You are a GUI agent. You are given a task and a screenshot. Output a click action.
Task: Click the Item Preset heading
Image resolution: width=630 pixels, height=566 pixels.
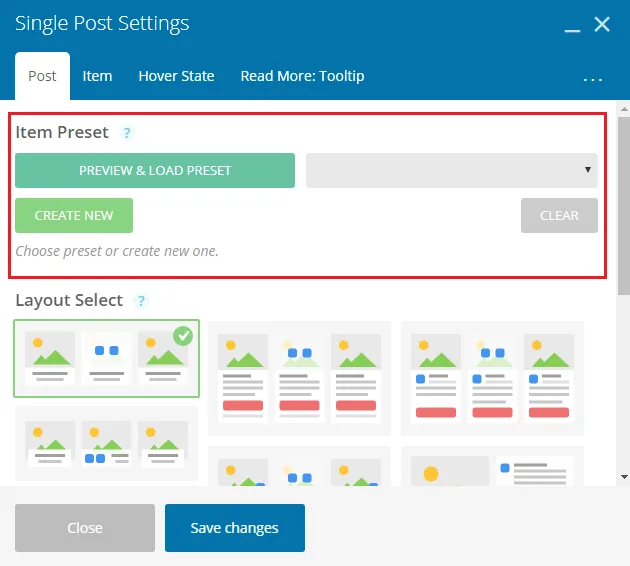click(62, 132)
